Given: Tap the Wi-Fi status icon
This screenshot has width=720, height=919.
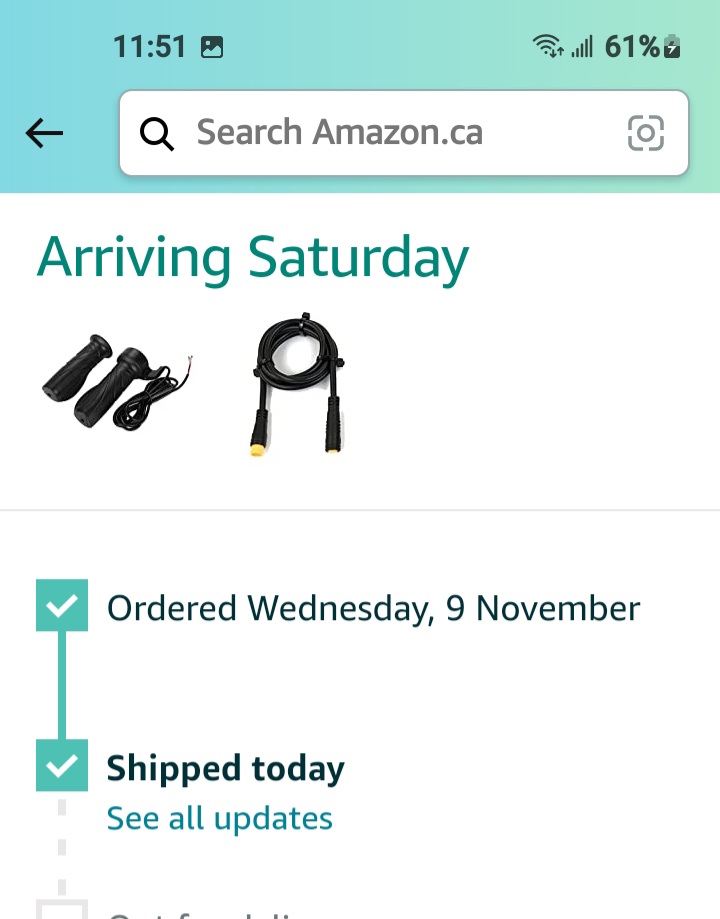Looking at the screenshot, I should (x=548, y=46).
